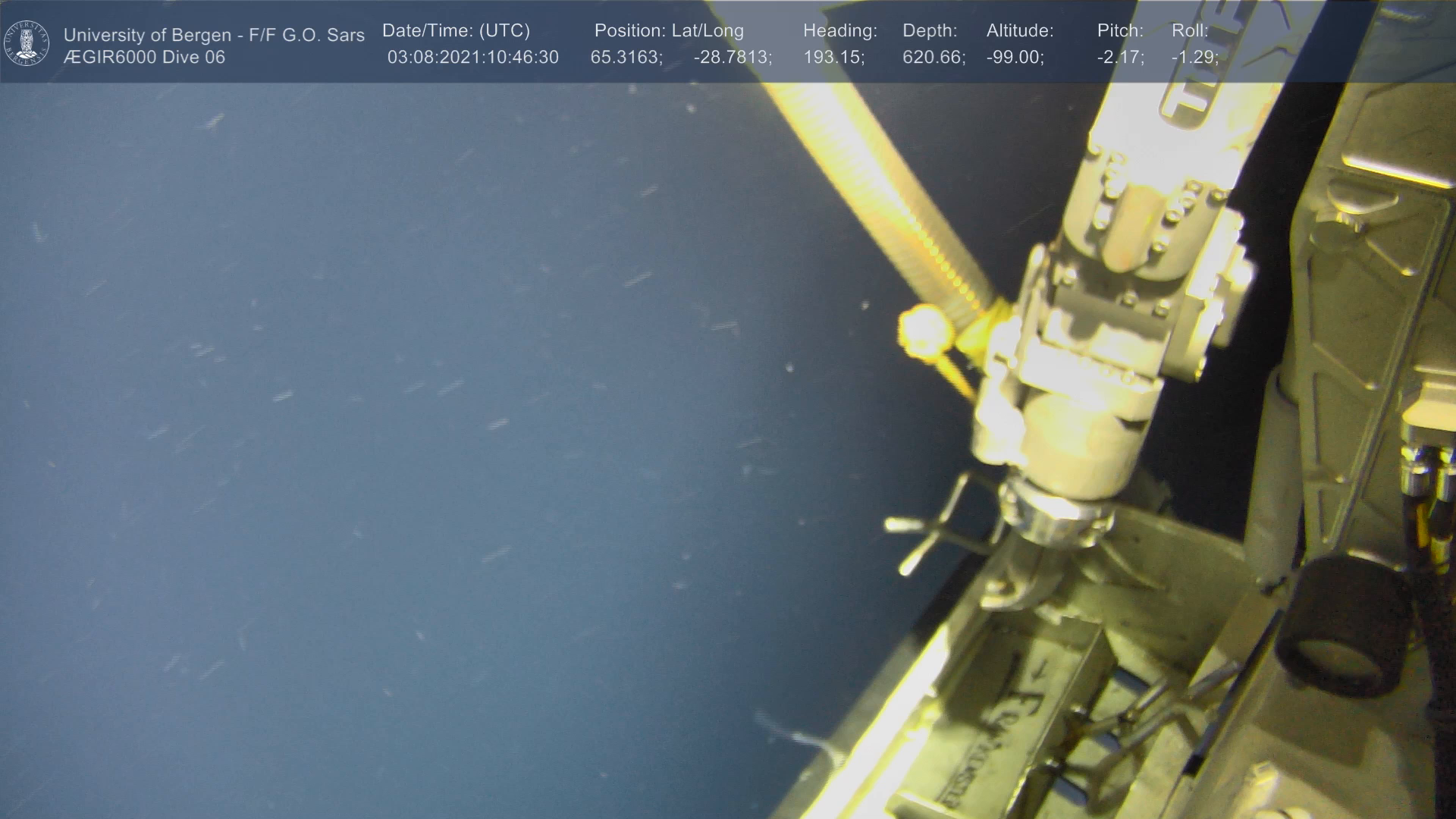This screenshot has width=1456, height=819.
Task: Click the ÆGIR6000 Dive 06 label
Action: [x=144, y=57]
